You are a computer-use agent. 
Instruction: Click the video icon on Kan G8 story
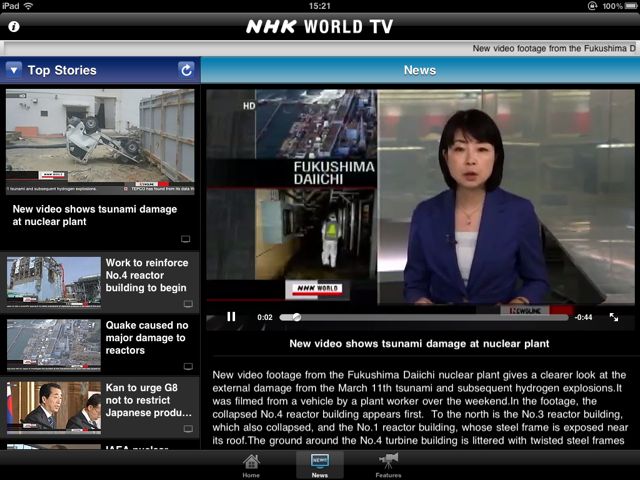188,429
